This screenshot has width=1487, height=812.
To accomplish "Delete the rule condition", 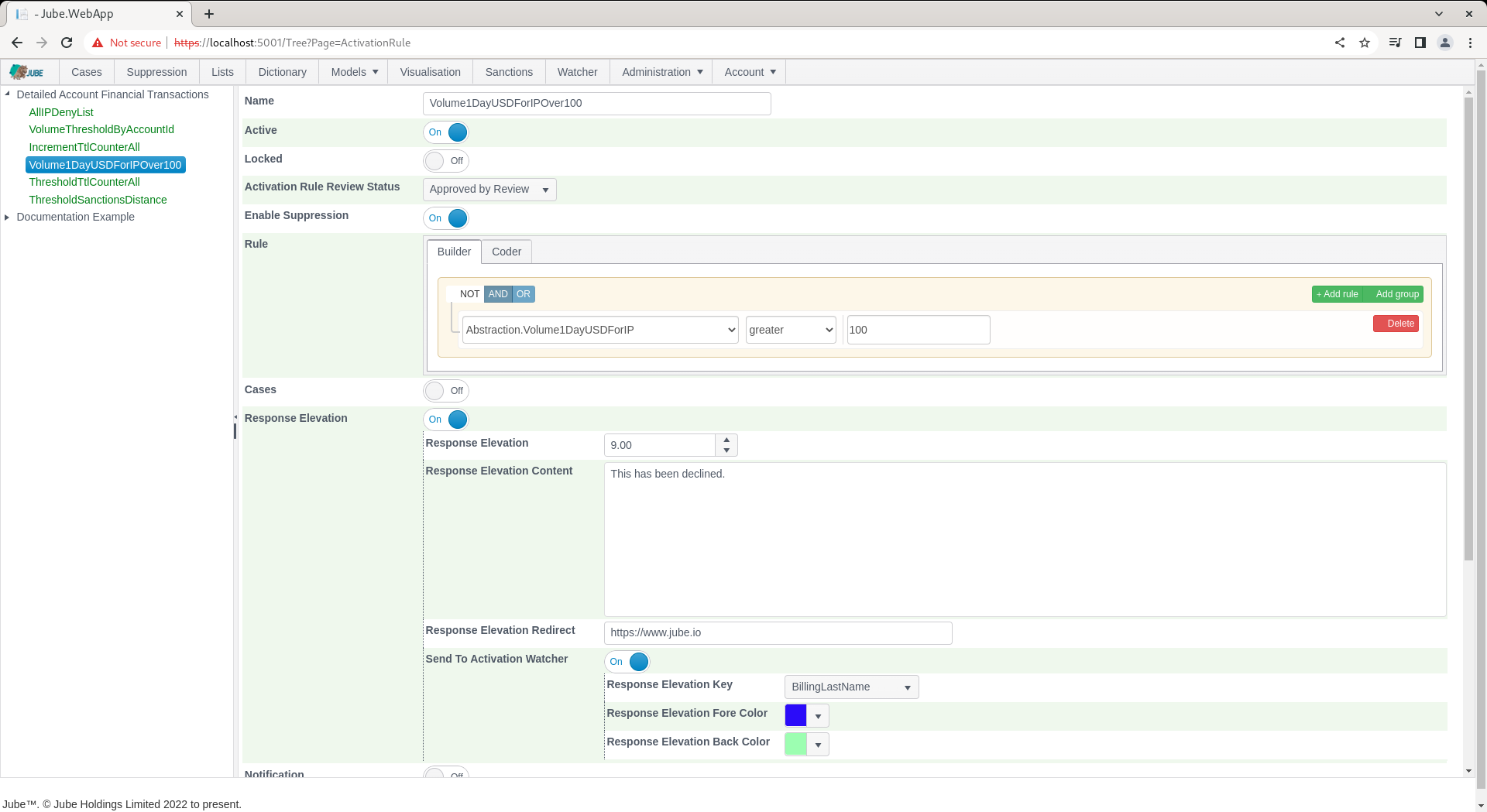I will pyautogui.click(x=1396, y=324).
